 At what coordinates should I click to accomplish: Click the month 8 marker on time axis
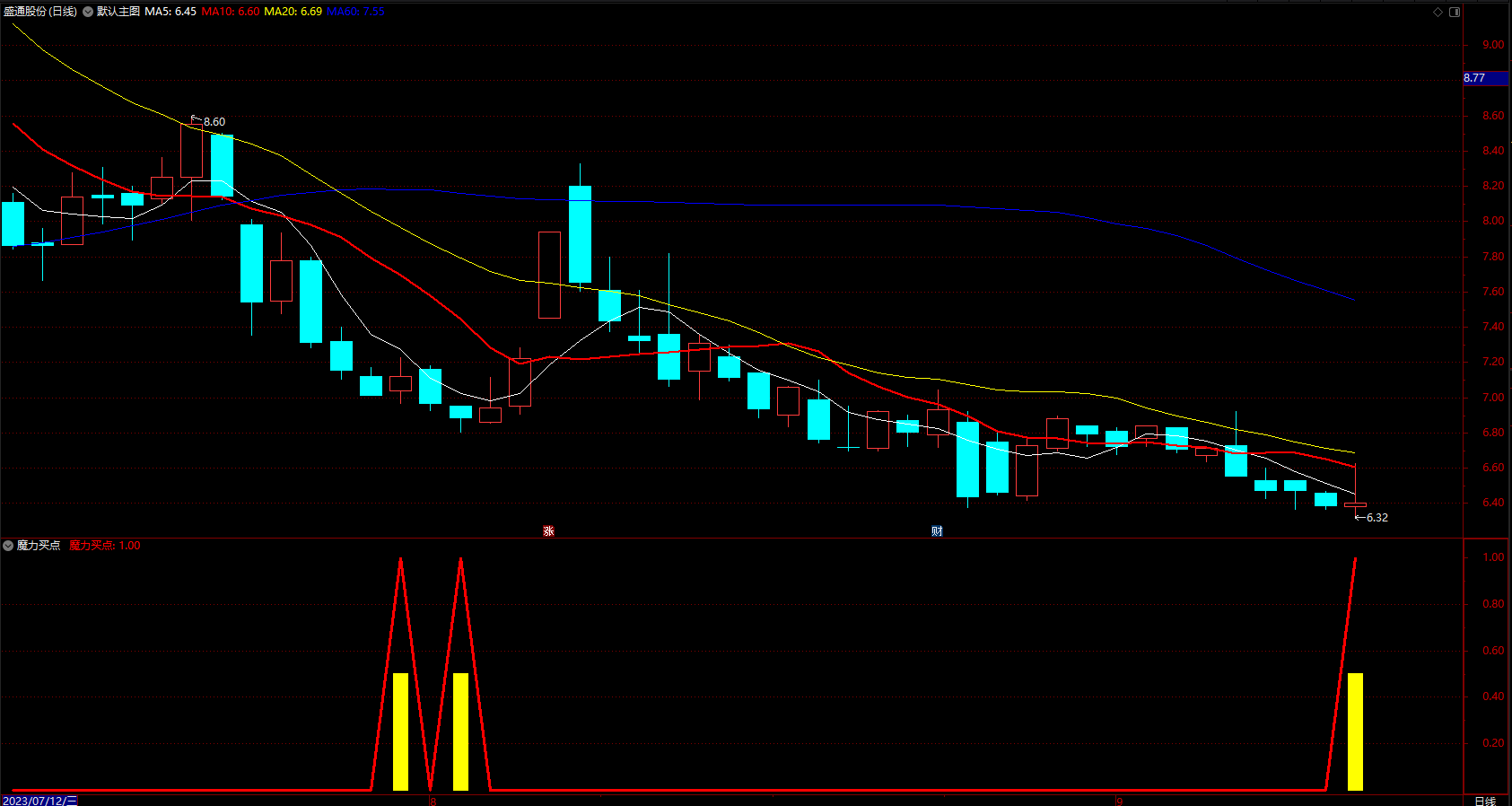433,801
